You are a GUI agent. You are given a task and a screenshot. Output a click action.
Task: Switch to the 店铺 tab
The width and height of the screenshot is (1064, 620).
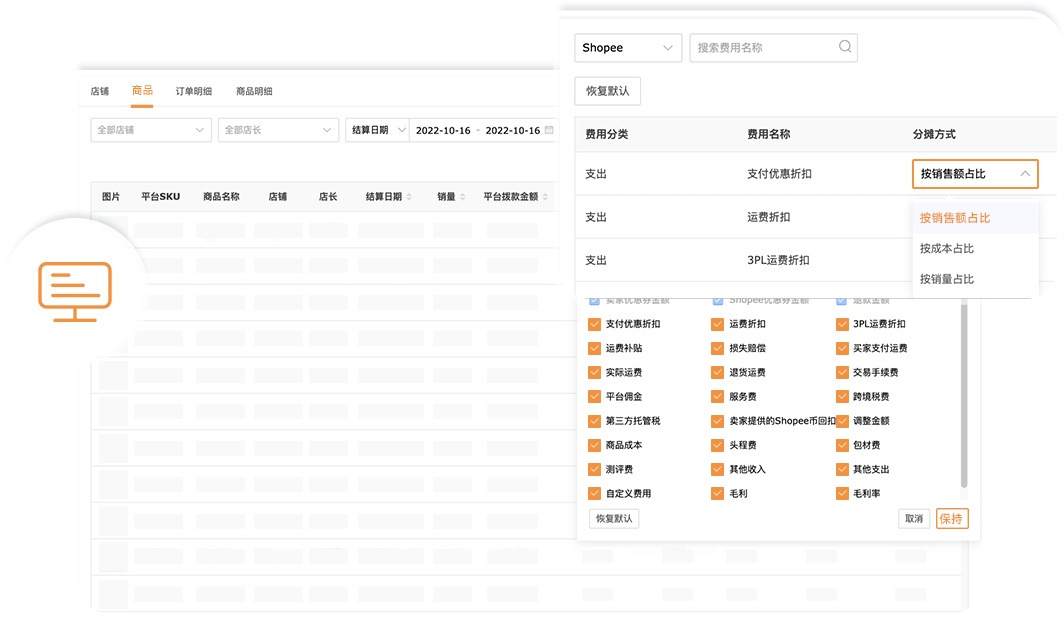pyautogui.click(x=100, y=92)
